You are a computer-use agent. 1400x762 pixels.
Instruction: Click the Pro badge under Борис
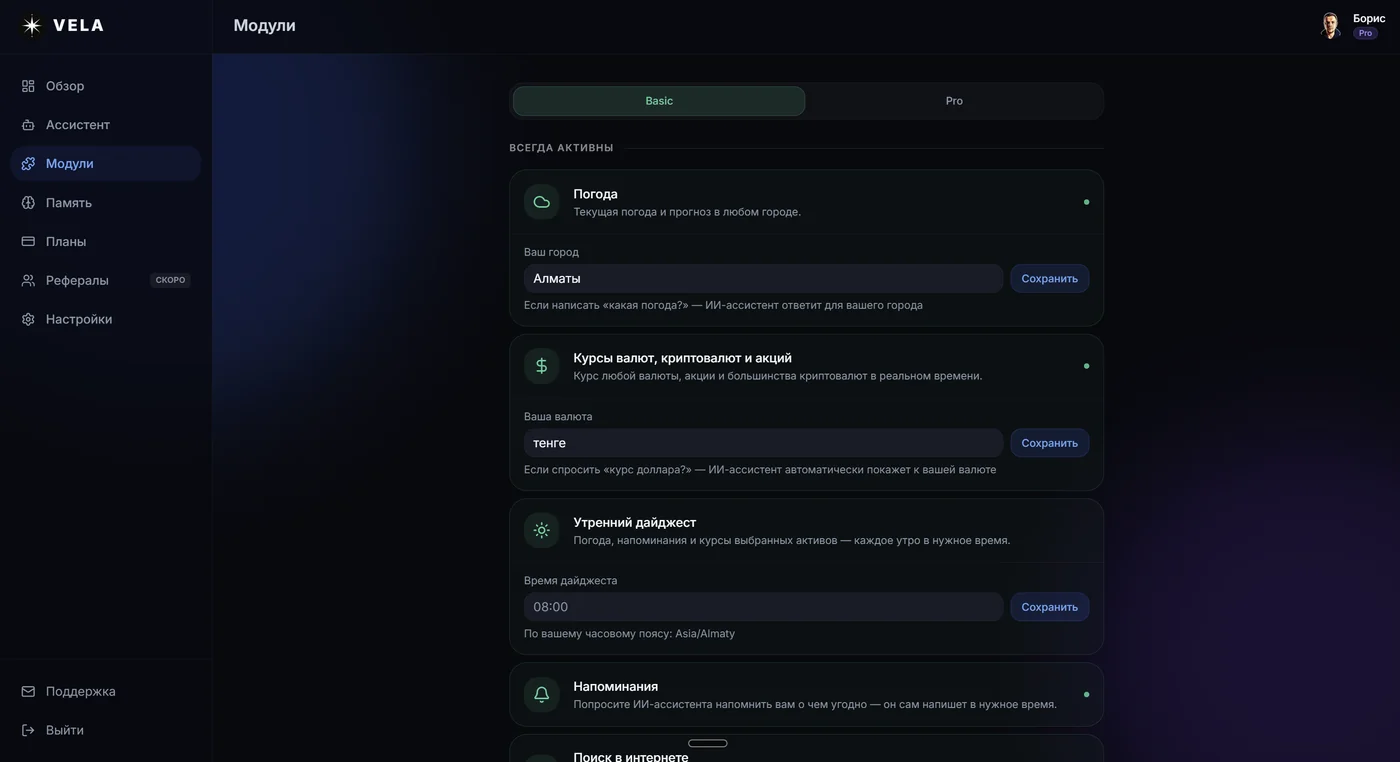pyautogui.click(x=1365, y=33)
